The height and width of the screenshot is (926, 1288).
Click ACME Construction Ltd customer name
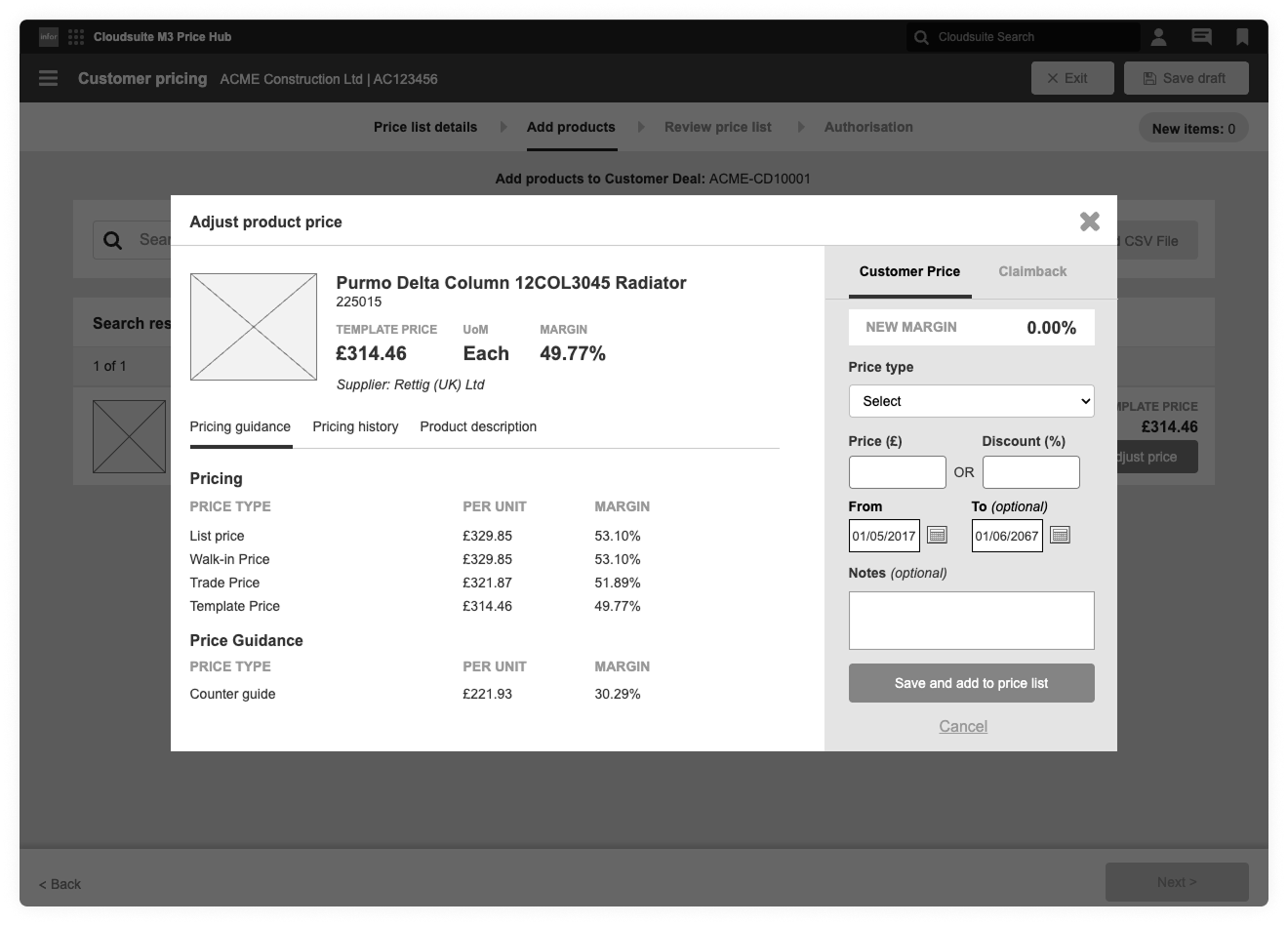[292, 79]
